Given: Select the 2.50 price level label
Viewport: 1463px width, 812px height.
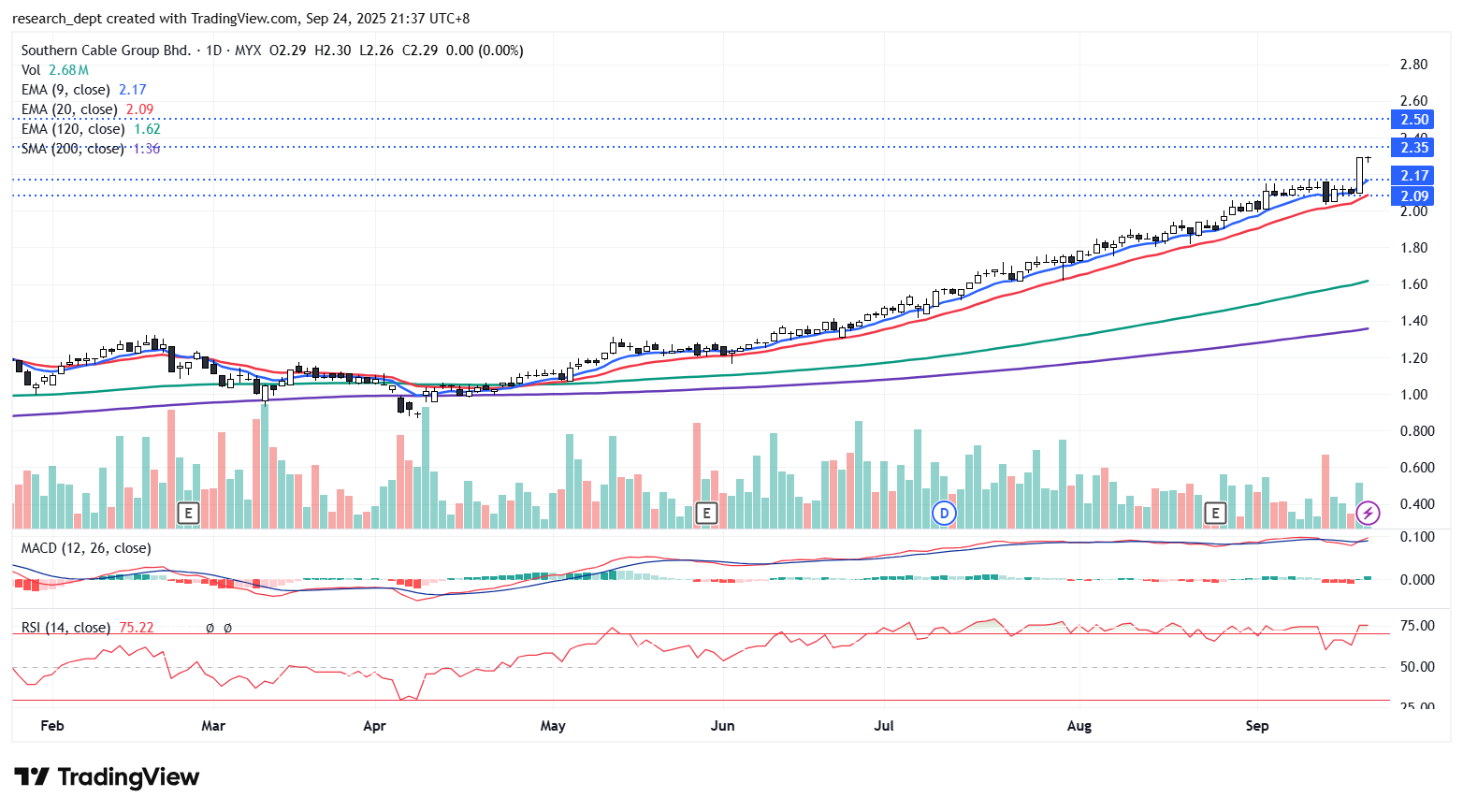Looking at the screenshot, I should coord(1413,120).
